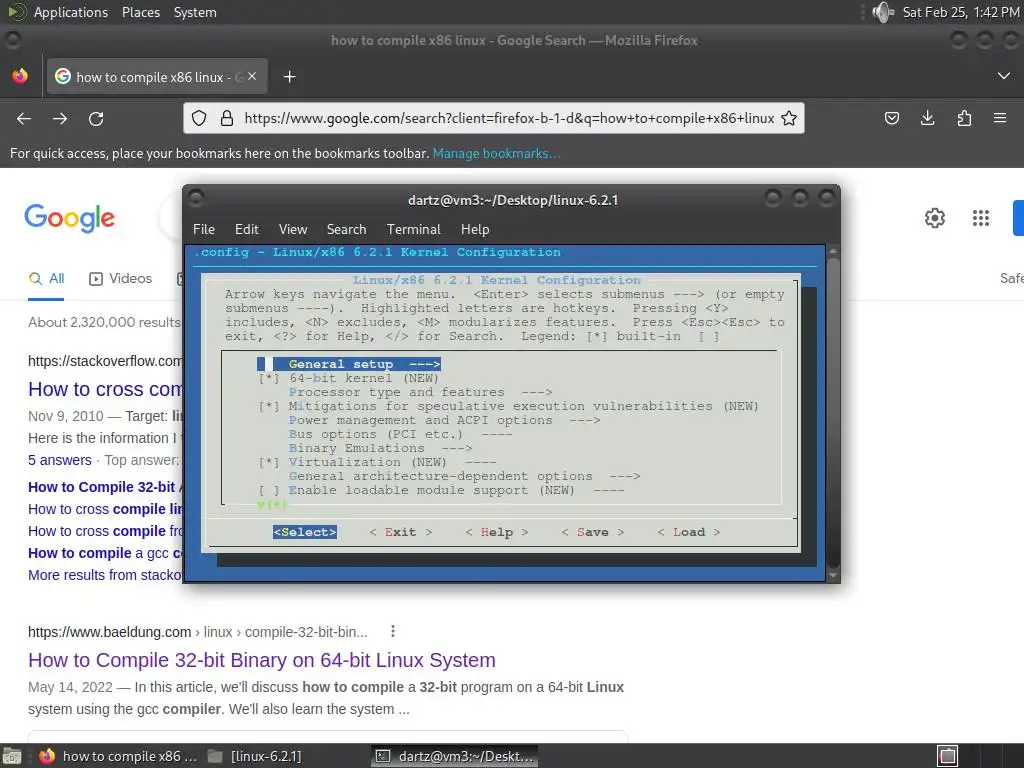1024x768 pixels.
Task: Toggle Virtualization option checkbox
Action: coord(268,462)
